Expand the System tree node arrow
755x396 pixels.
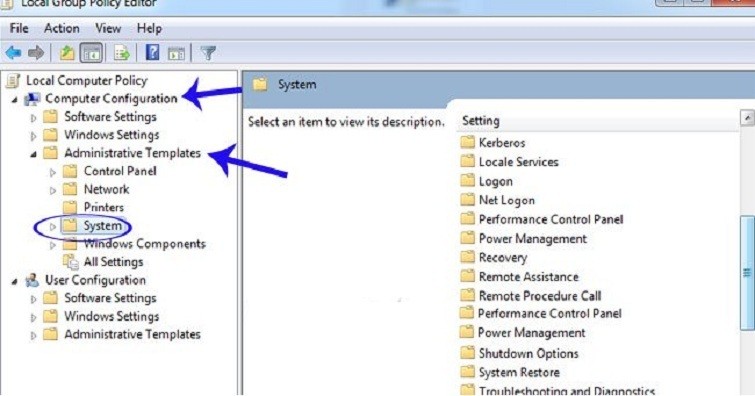click(x=53, y=226)
